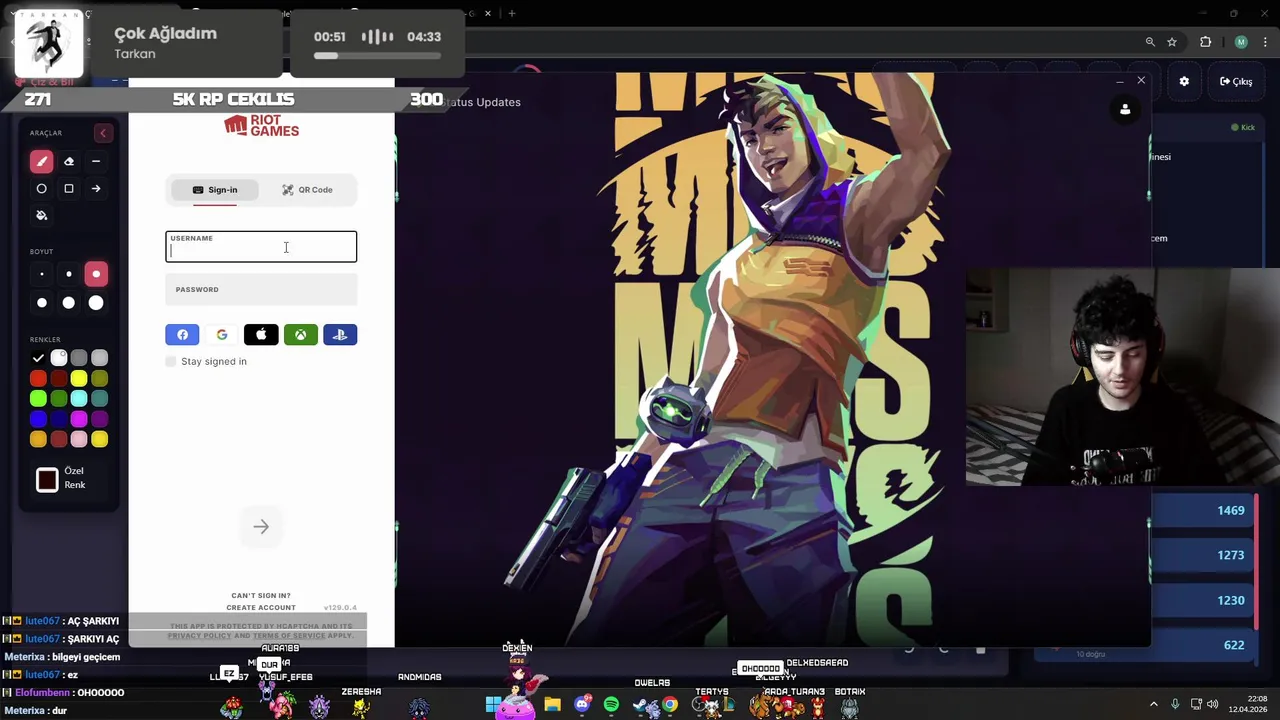Pick the lime green color swatch

tap(38, 399)
